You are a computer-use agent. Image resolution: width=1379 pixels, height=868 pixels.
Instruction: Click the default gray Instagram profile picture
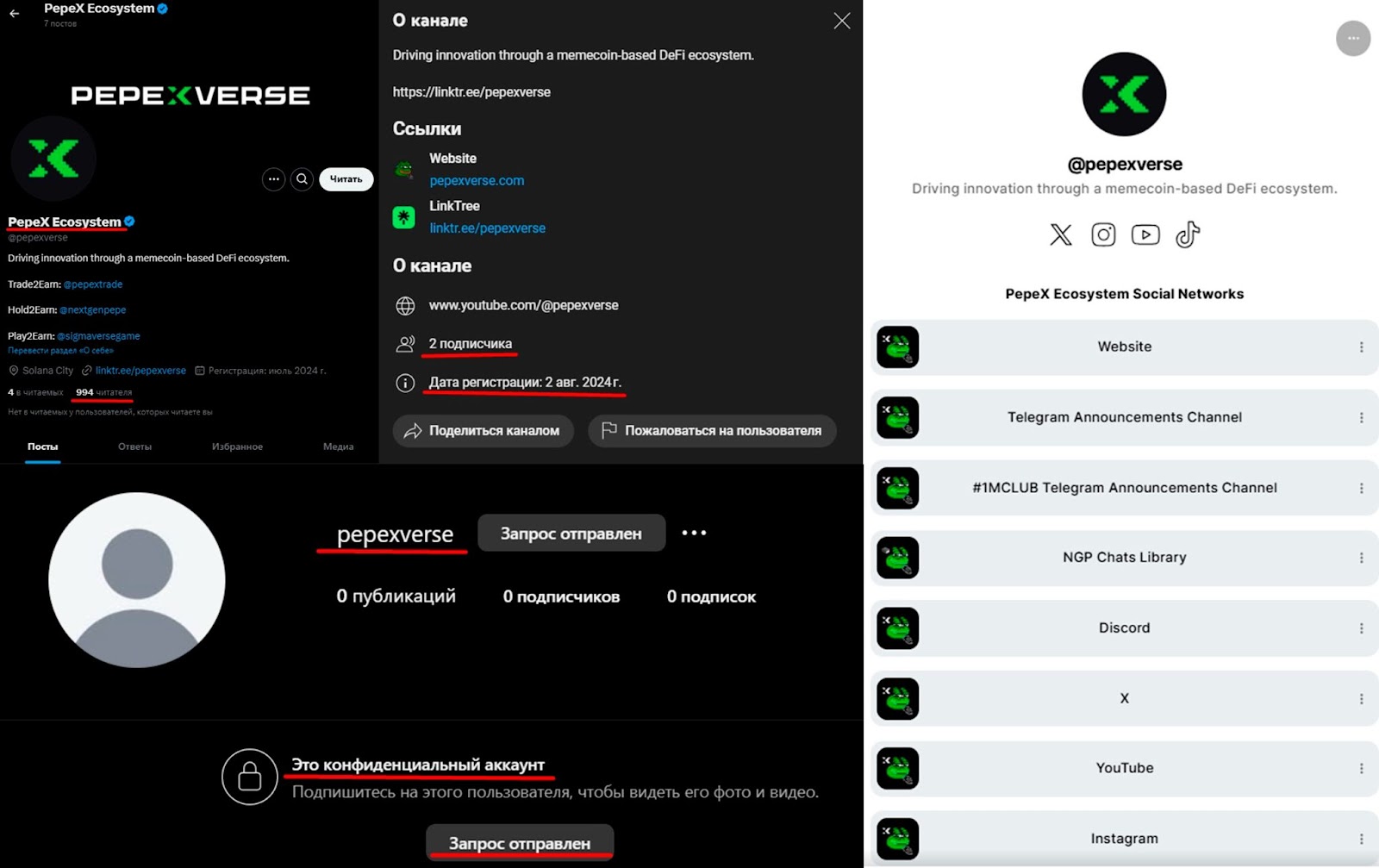(137, 580)
